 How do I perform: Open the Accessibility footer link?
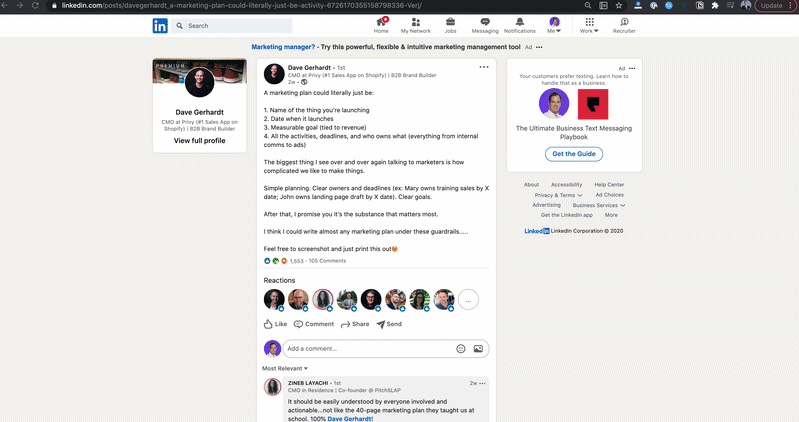566,184
